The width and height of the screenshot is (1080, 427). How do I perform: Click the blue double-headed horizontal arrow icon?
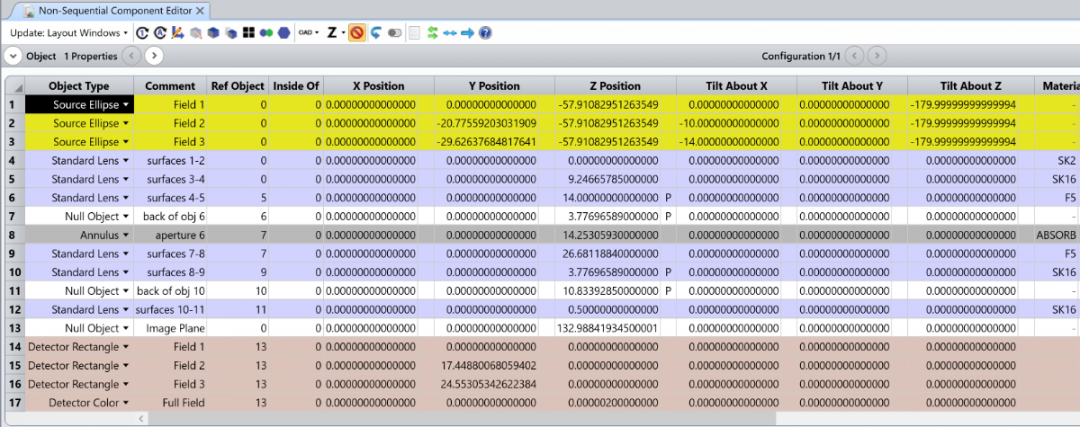450,32
